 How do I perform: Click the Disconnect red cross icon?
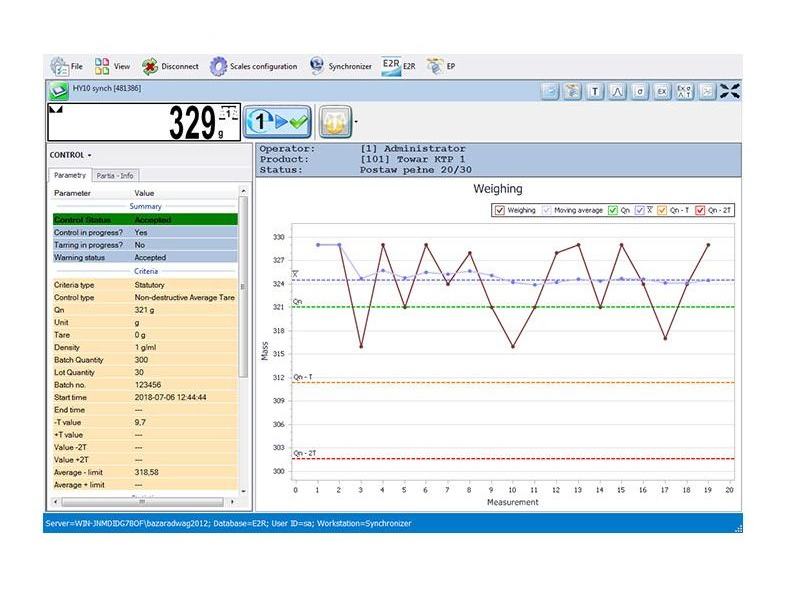pyautogui.click(x=150, y=66)
